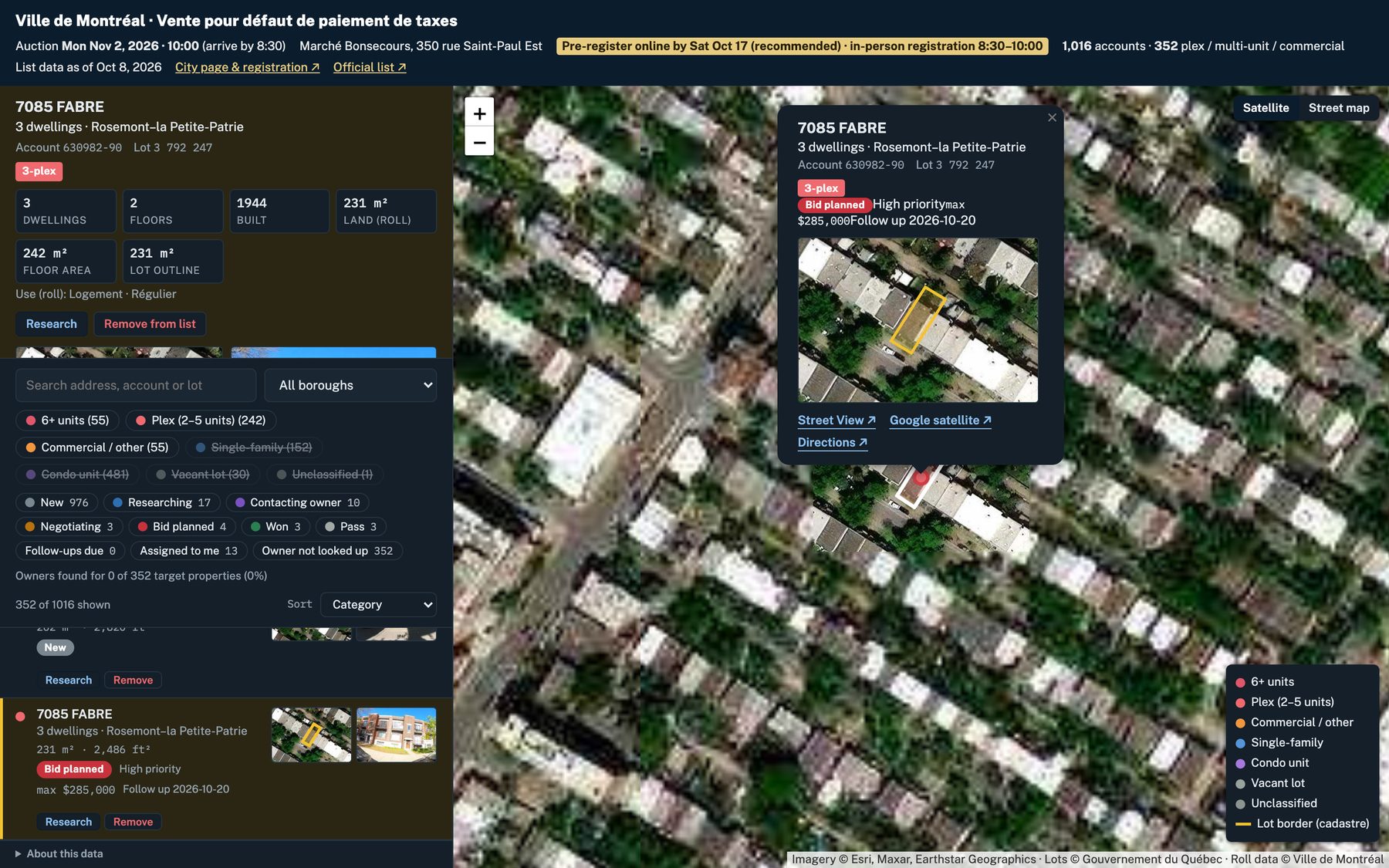Close the 7085 FABRE map popup
The image size is (1389, 868).
tap(1052, 117)
